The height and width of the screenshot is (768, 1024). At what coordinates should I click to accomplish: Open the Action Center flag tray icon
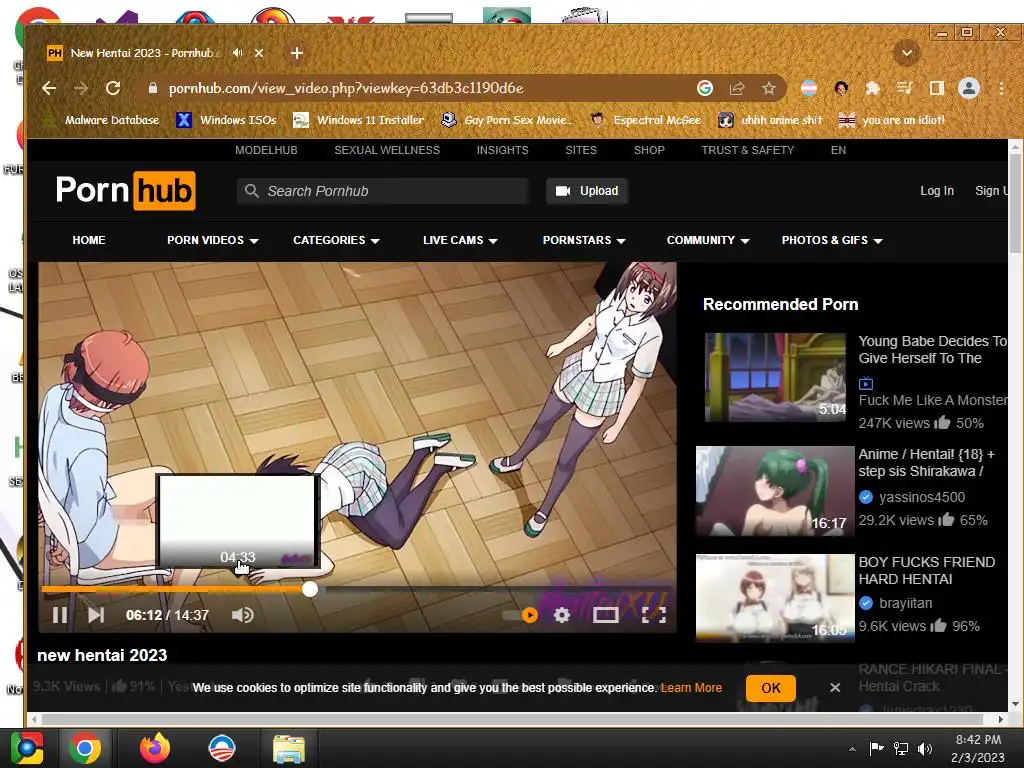[876, 748]
